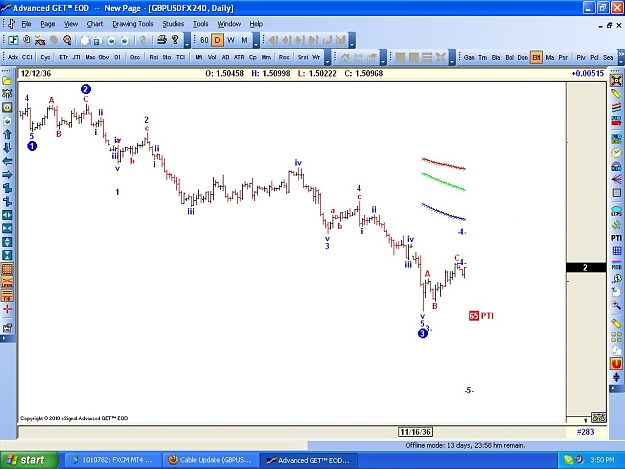
Task: Click the yellow pencil tool in right sidebar
Action: 616,94
